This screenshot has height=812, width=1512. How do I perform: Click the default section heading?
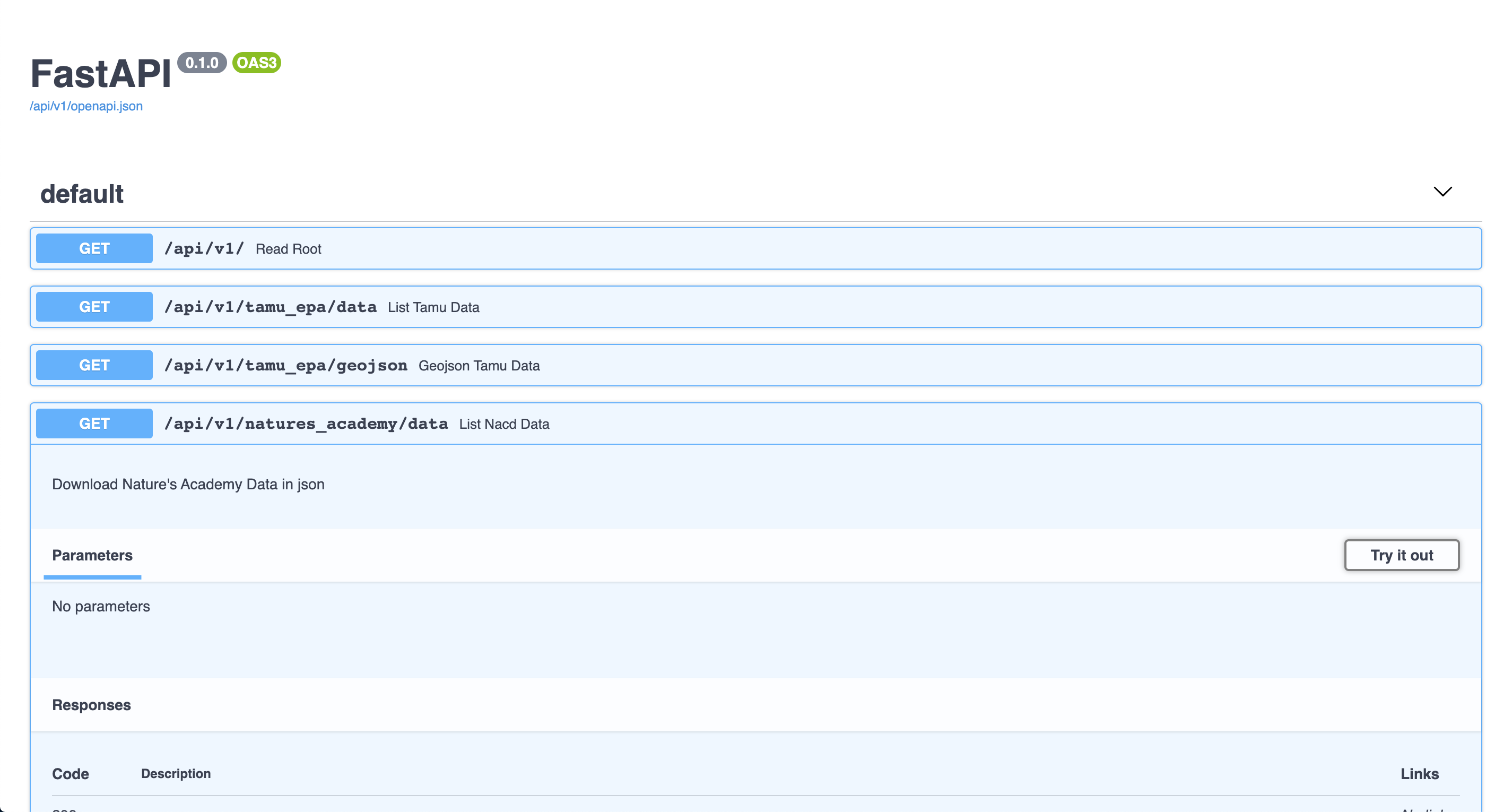(x=82, y=194)
